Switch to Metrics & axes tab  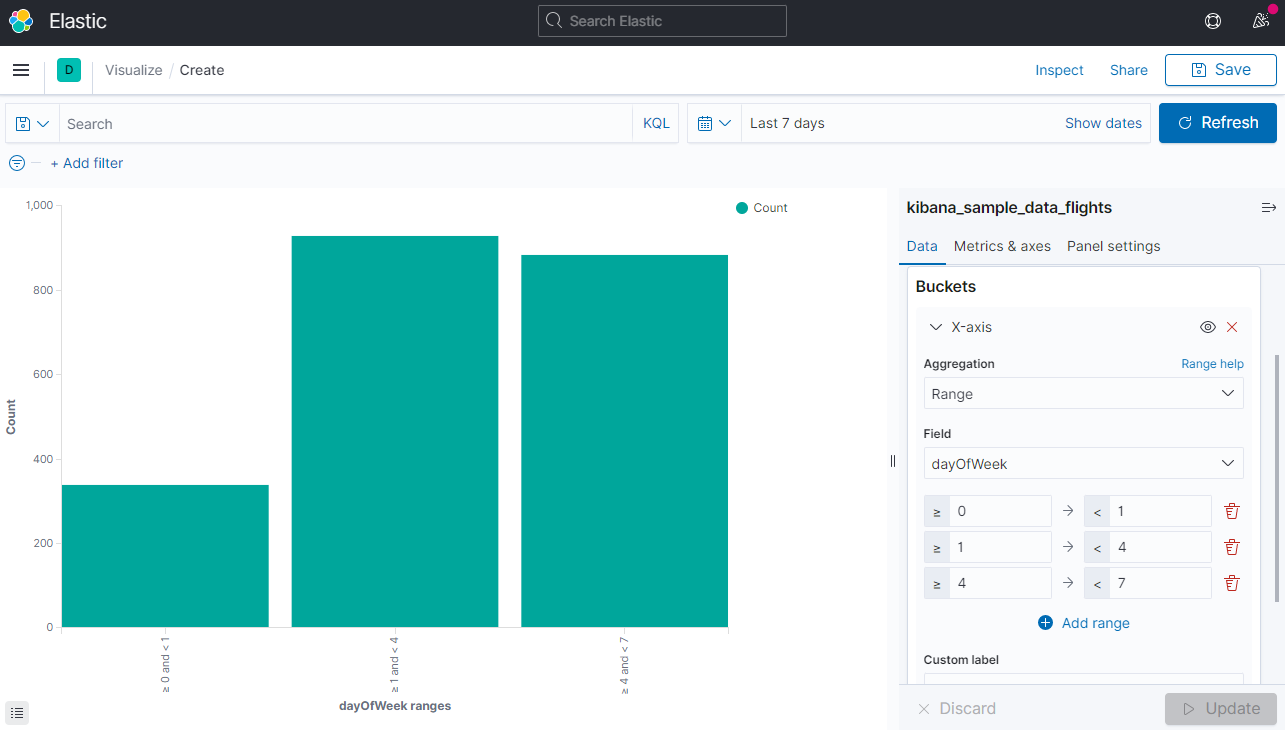click(1002, 246)
